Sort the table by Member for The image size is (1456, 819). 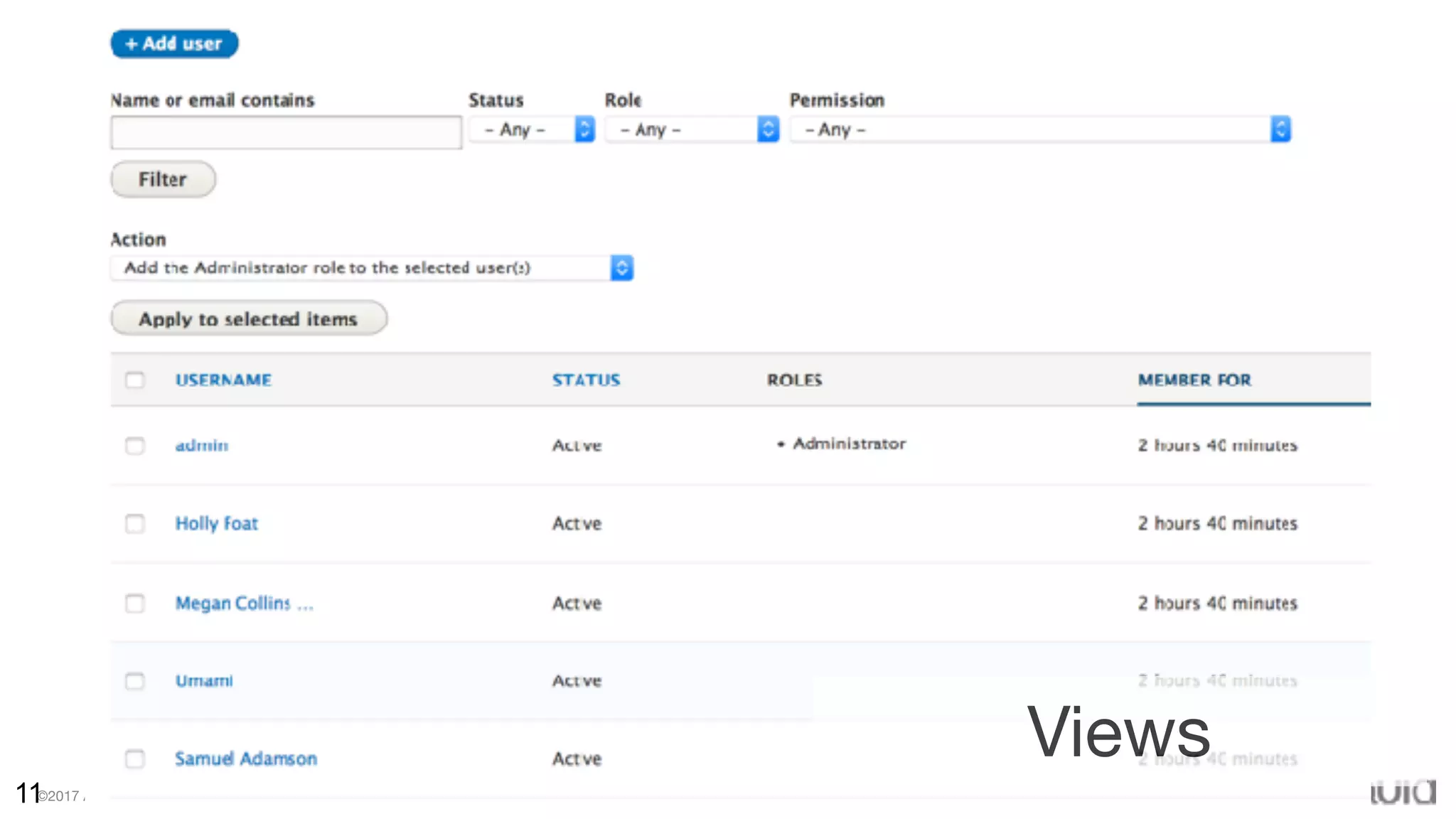pyautogui.click(x=1194, y=380)
